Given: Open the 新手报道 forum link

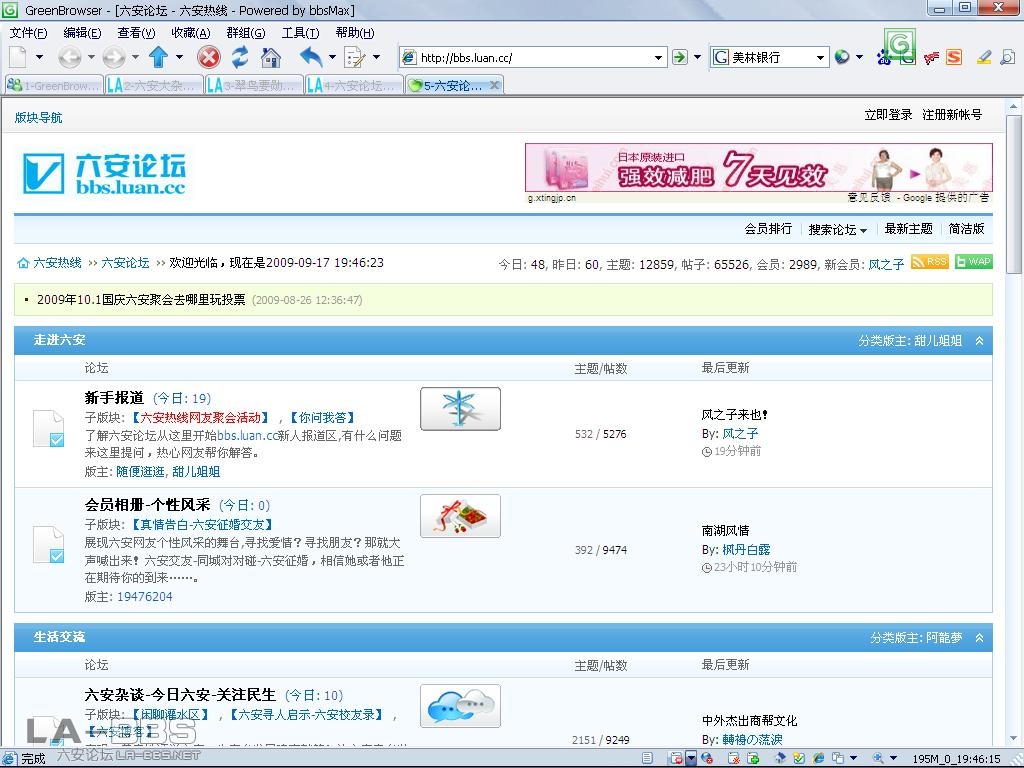Looking at the screenshot, I should (x=114, y=398).
